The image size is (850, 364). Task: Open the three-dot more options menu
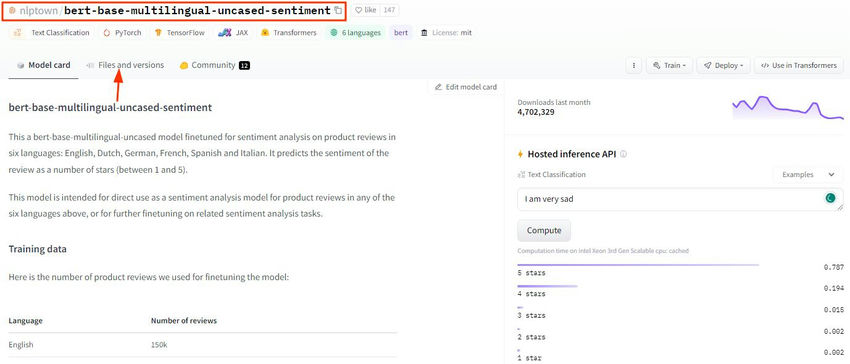pyautogui.click(x=634, y=66)
